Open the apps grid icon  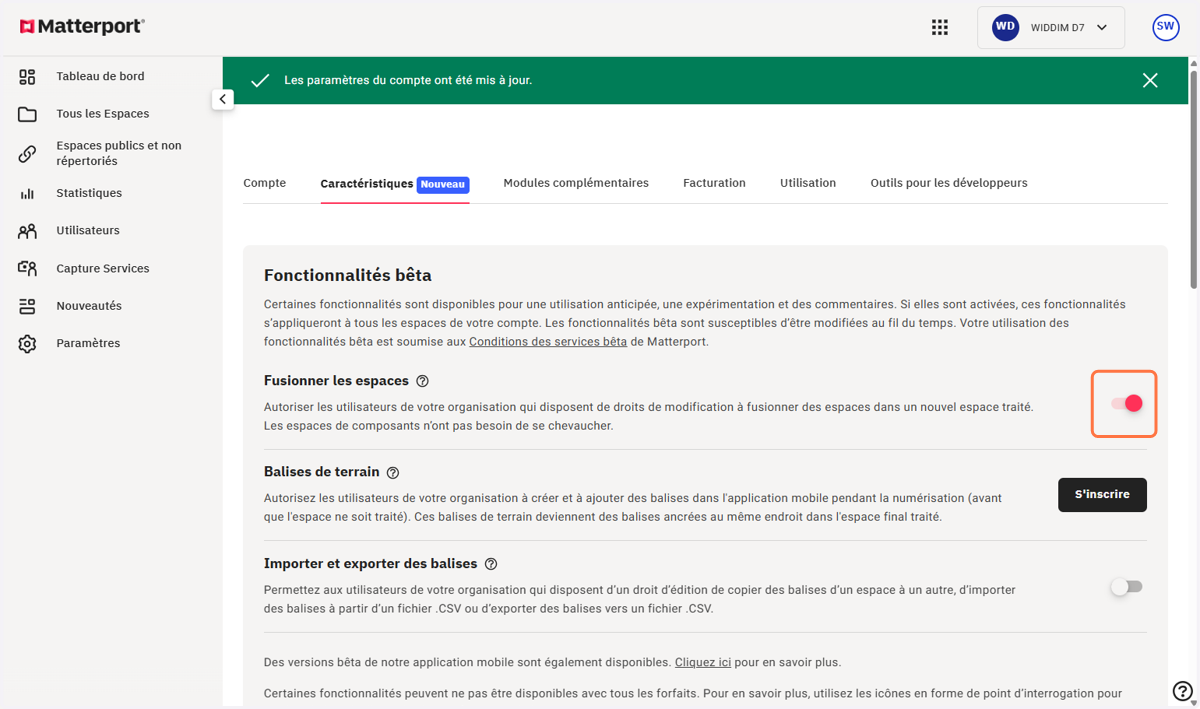coord(939,28)
